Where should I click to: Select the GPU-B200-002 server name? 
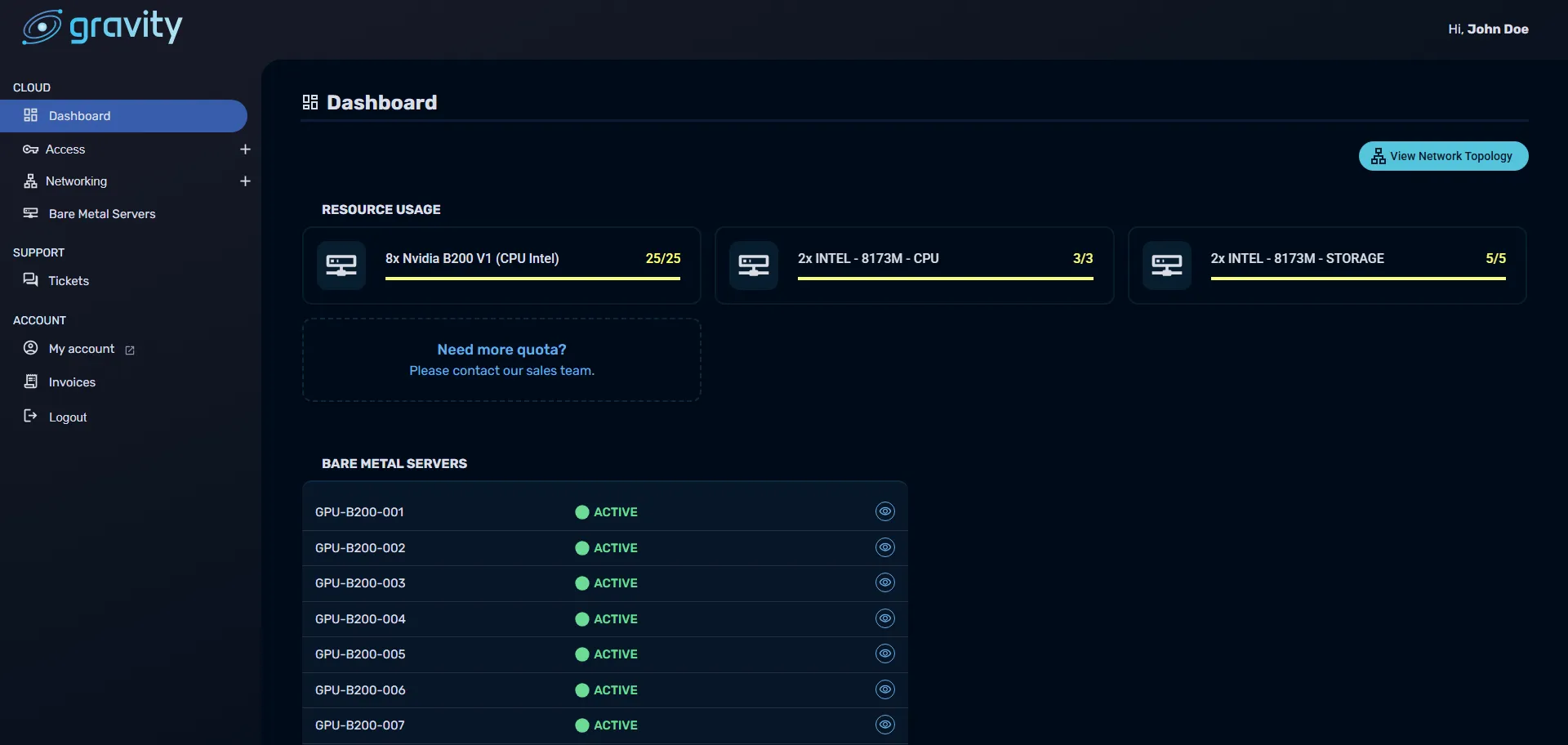360,548
